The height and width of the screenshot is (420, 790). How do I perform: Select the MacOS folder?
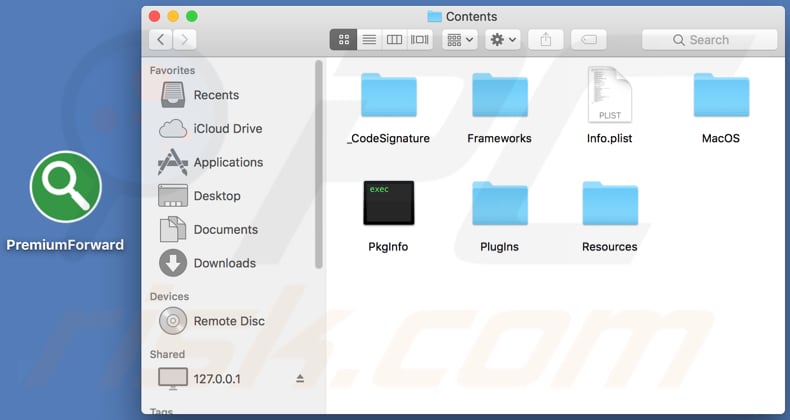(721, 95)
